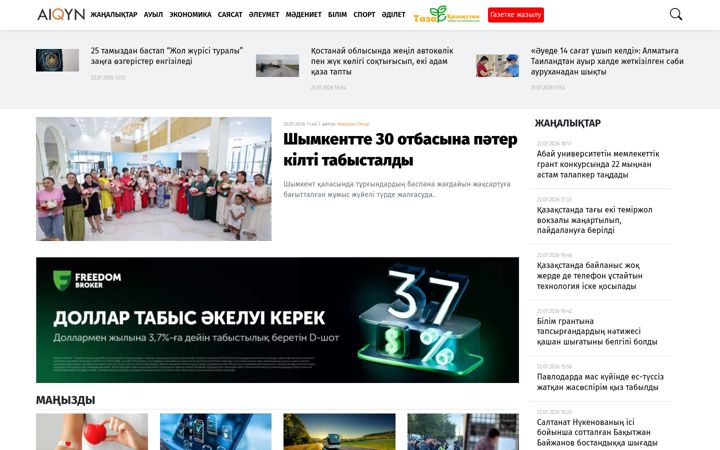Go to the САЯСАТ section
The image size is (720, 450).
coord(230,15)
